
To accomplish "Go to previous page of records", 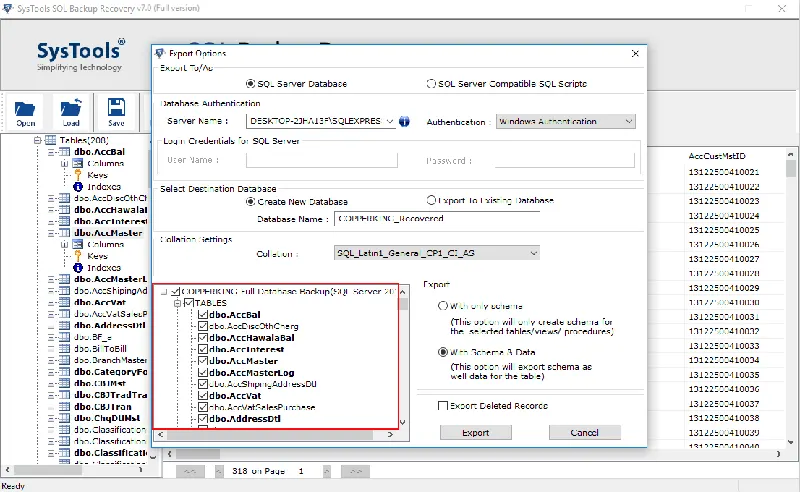I will click(x=219, y=471).
